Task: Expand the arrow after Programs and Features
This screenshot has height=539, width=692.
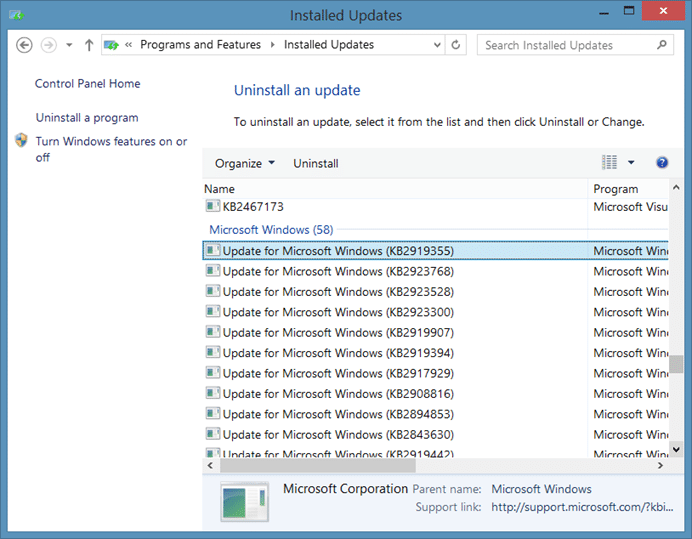Action: 273,45
